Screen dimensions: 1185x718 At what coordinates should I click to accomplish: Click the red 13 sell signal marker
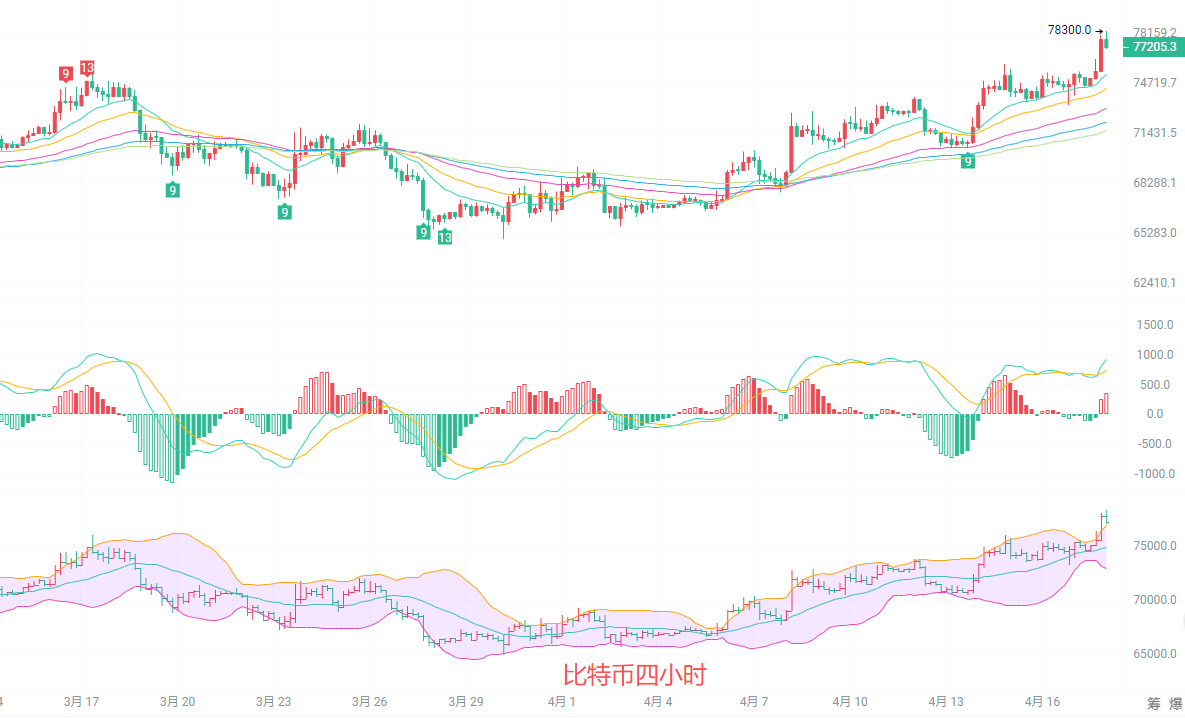click(x=87, y=68)
